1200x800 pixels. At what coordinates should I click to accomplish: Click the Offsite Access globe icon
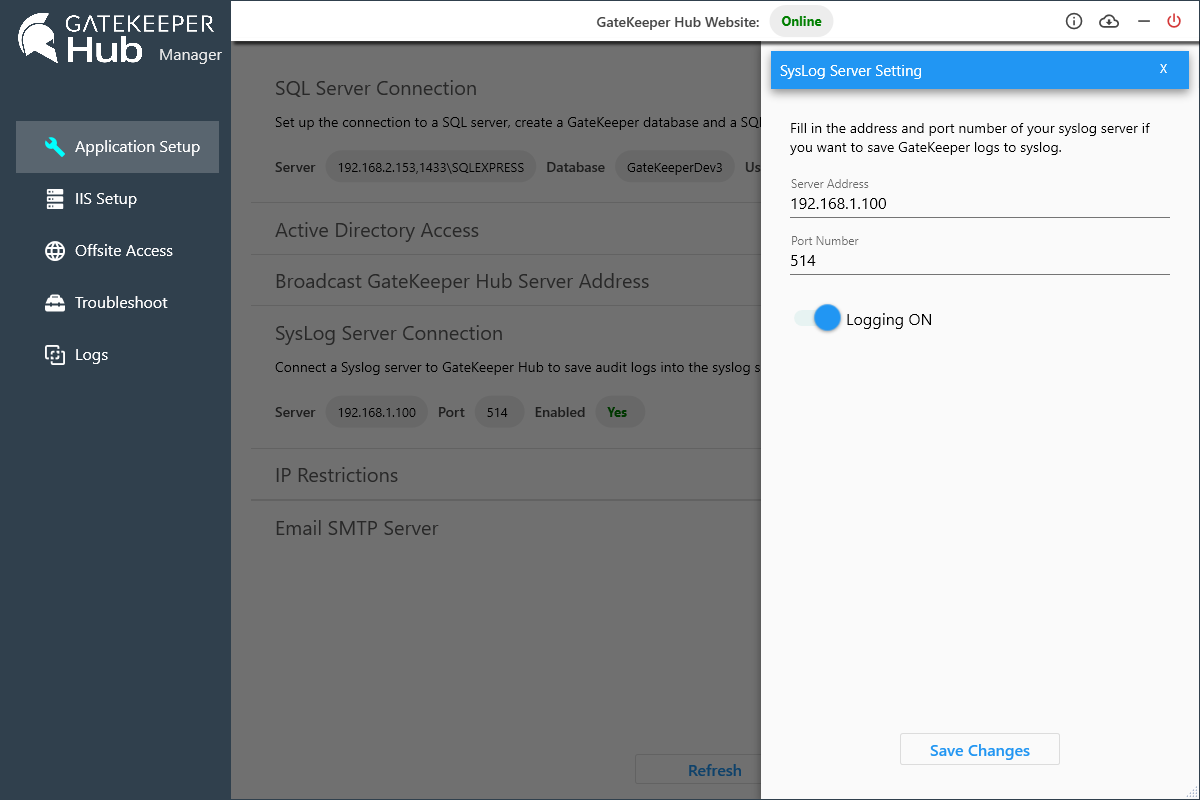(55, 251)
